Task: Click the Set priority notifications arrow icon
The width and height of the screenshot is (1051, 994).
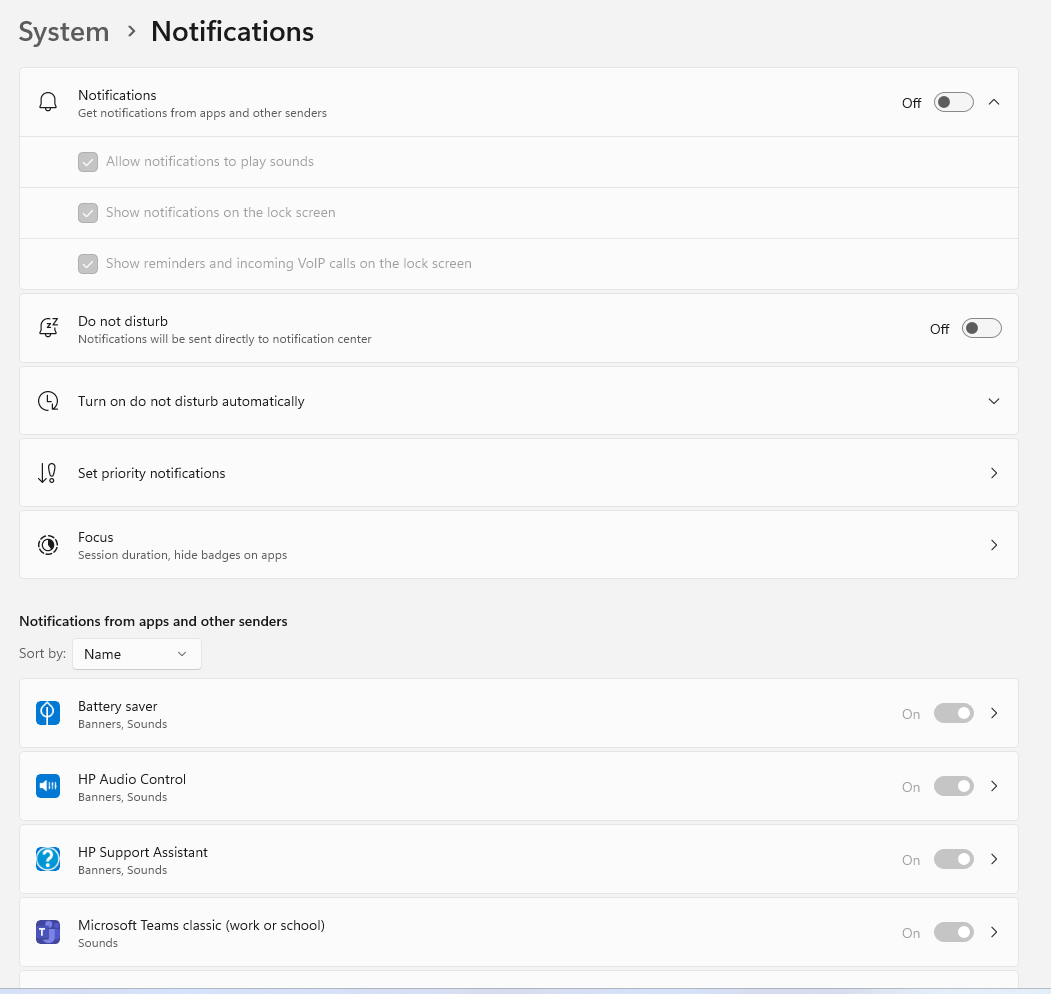Action: coord(48,473)
